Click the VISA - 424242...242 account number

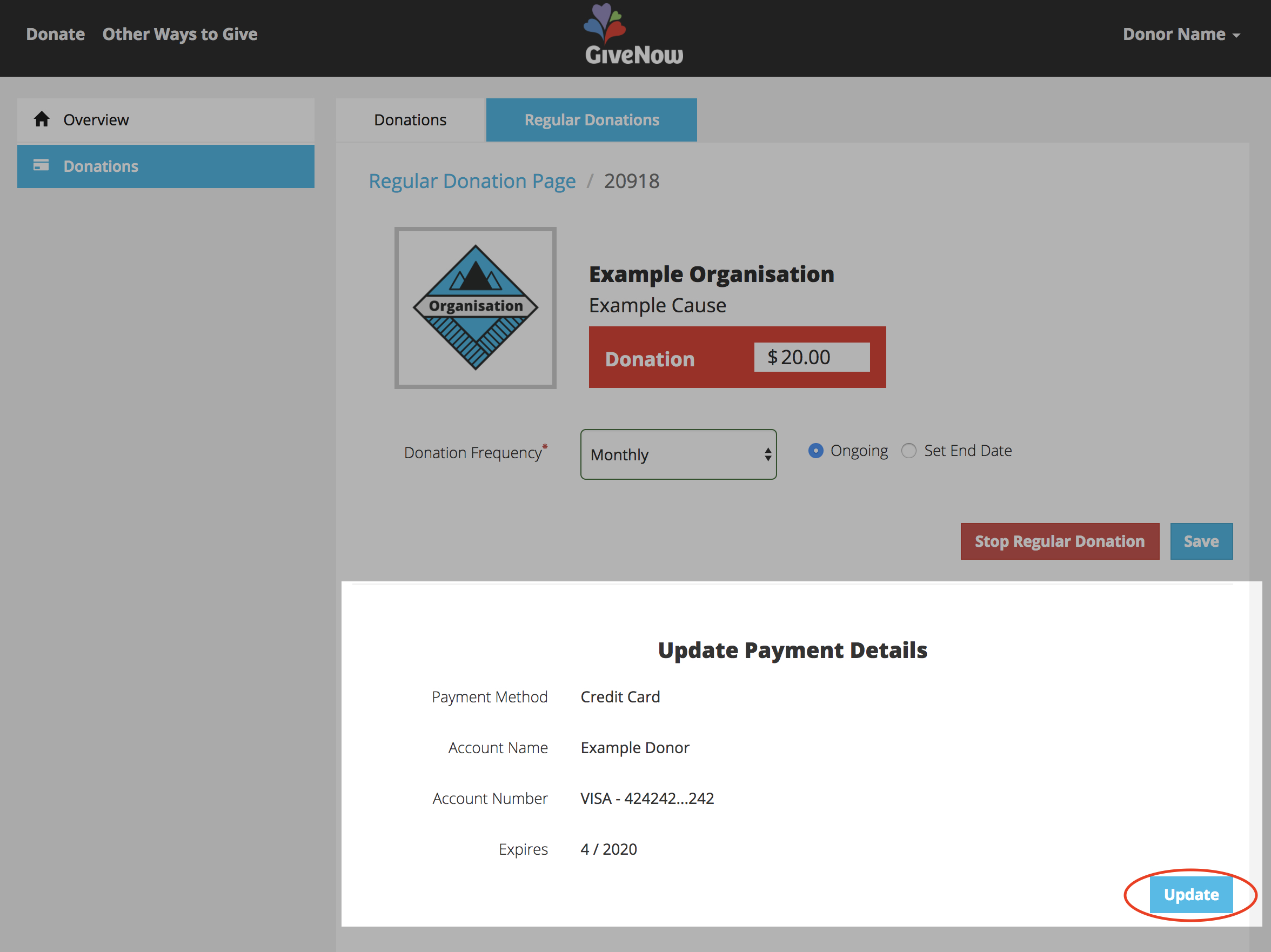647,799
